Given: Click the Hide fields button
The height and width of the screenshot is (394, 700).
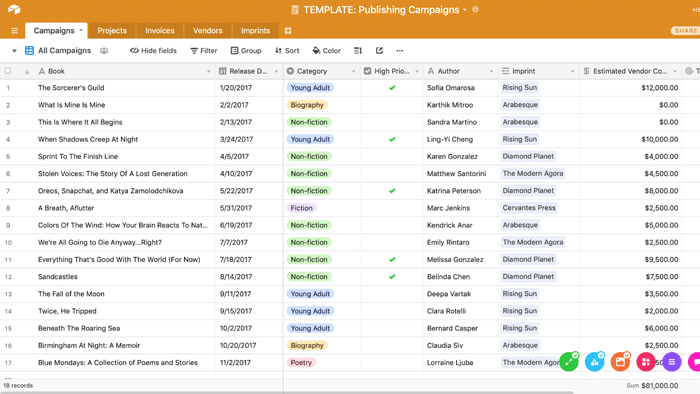Looking at the screenshot, I should pyautogui.click(x=153, y=51).
